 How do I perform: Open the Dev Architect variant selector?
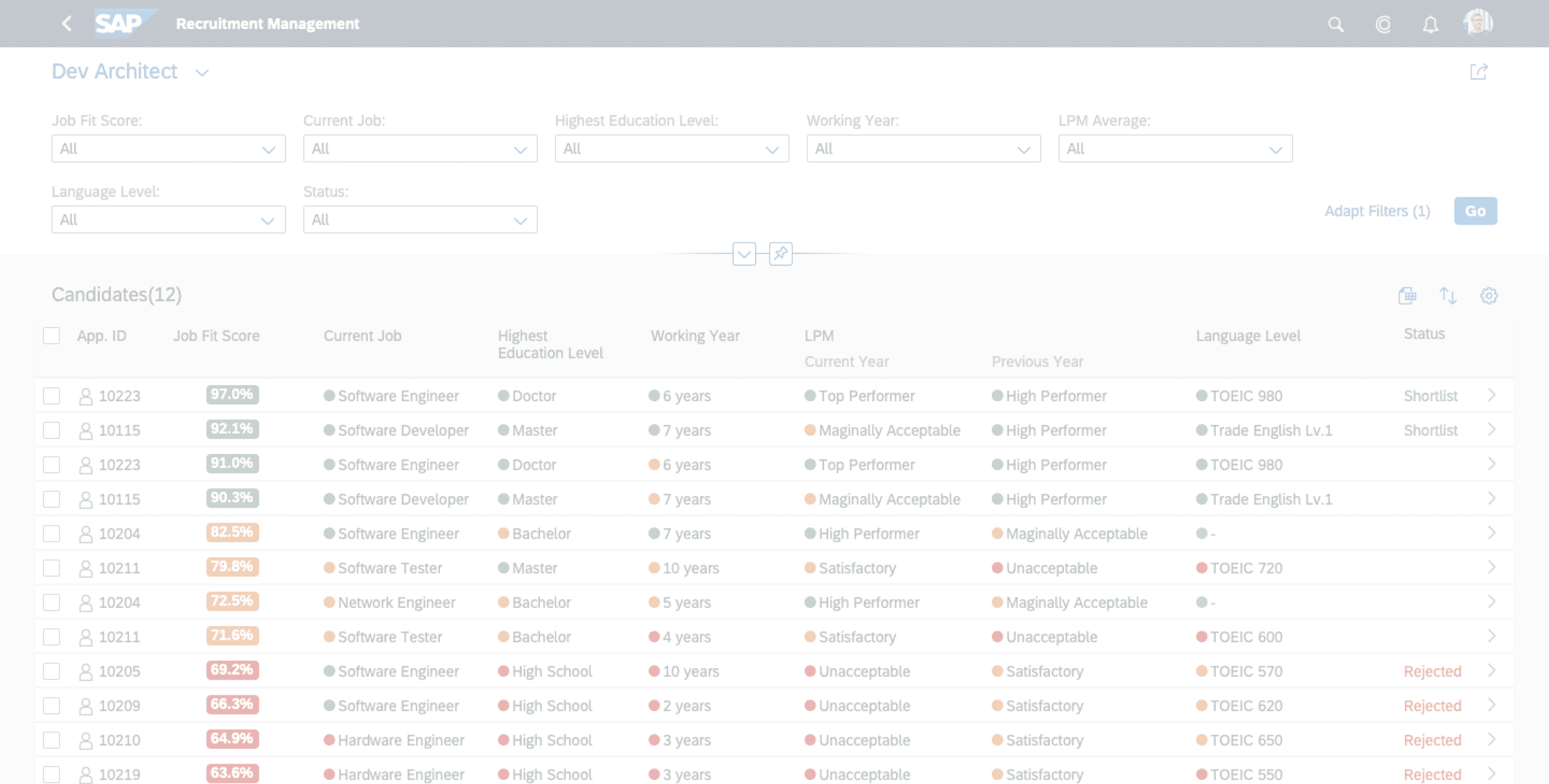click(x=202, y=73)
